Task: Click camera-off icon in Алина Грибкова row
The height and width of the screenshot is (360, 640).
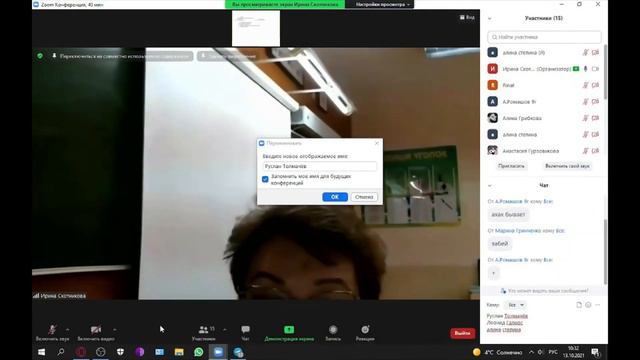Action: [595, 118]
